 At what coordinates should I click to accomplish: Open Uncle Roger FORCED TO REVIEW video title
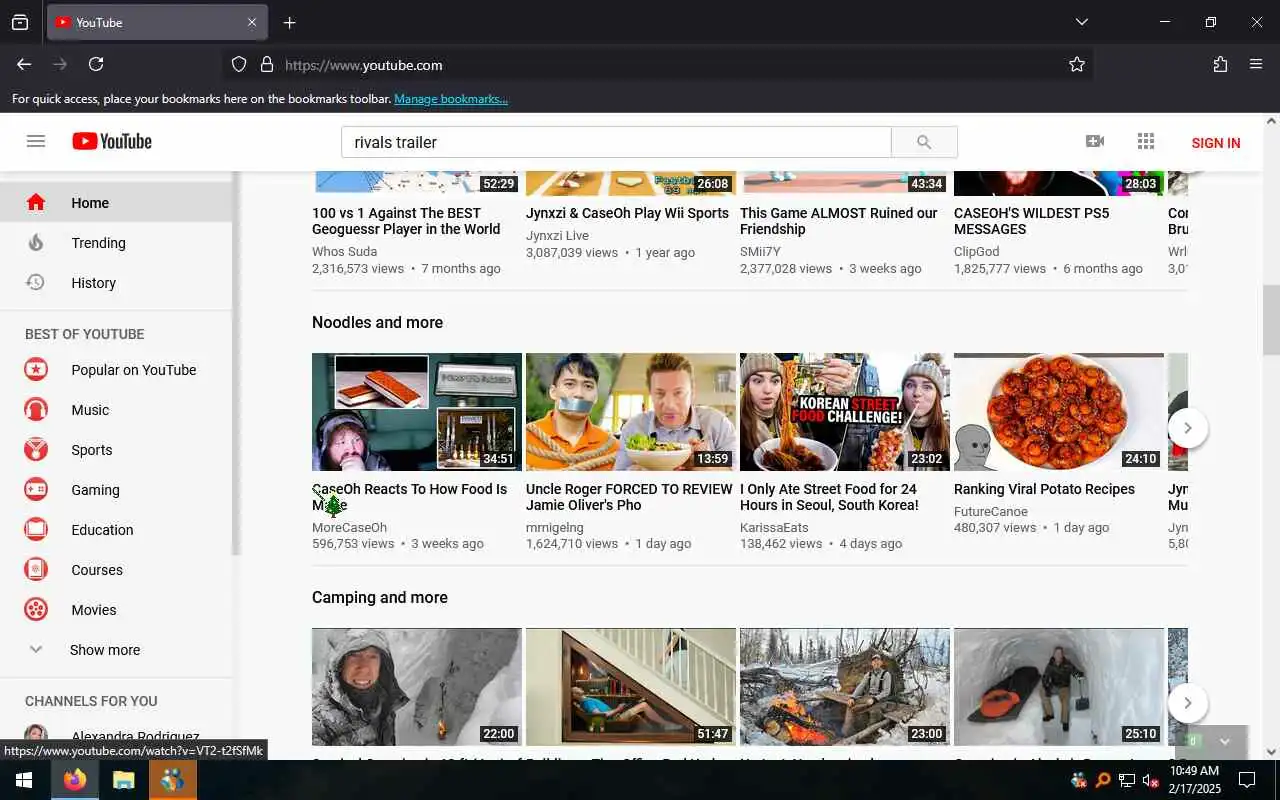click(x=629, y=497)
